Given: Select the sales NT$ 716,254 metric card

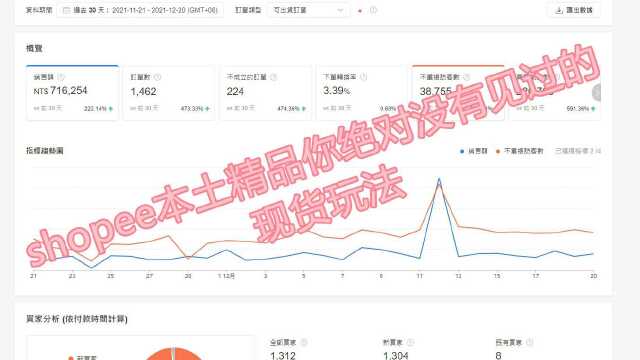Looking at the screenshot, I should point(72,93).
